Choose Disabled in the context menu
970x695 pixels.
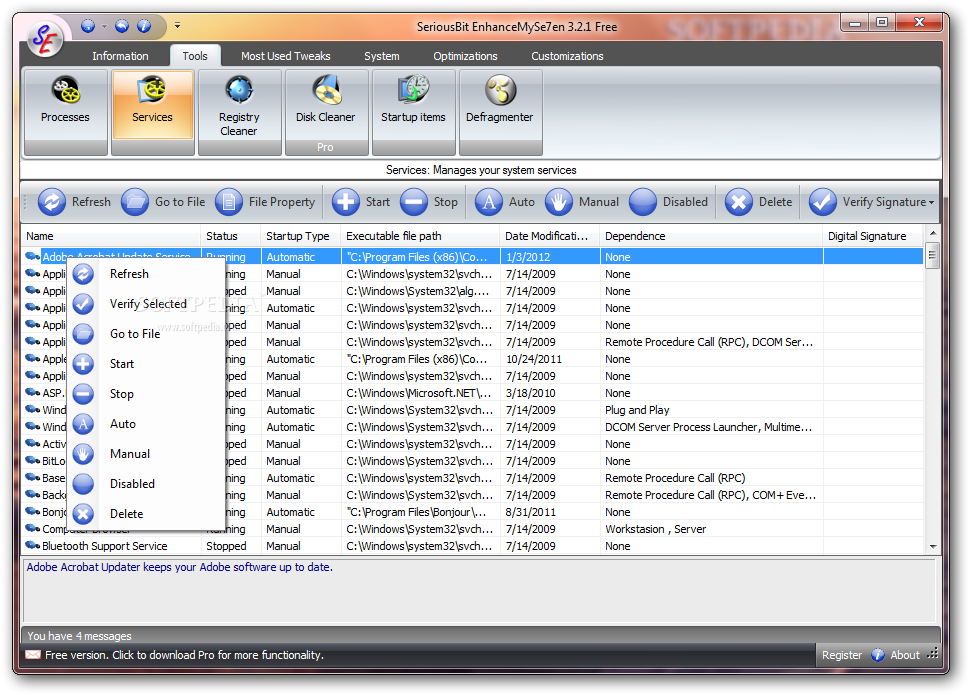click(145, 484)
